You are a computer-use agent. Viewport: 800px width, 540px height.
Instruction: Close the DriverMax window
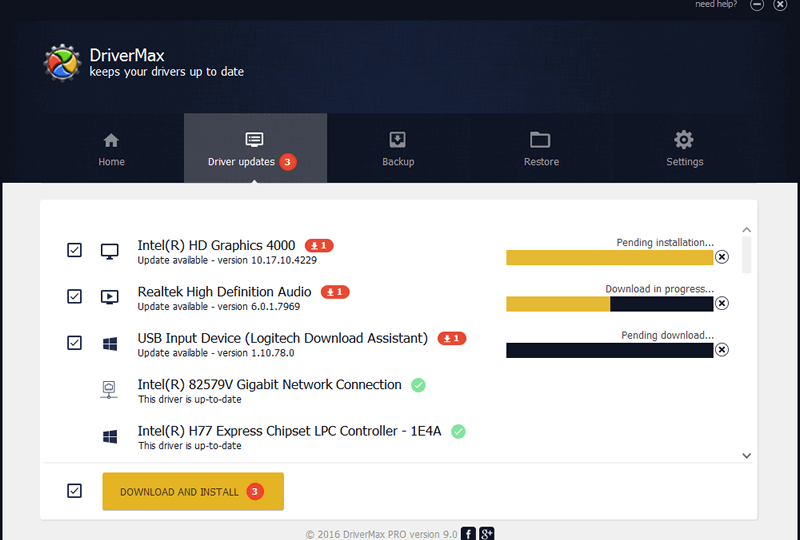click(x=780, y=5)
